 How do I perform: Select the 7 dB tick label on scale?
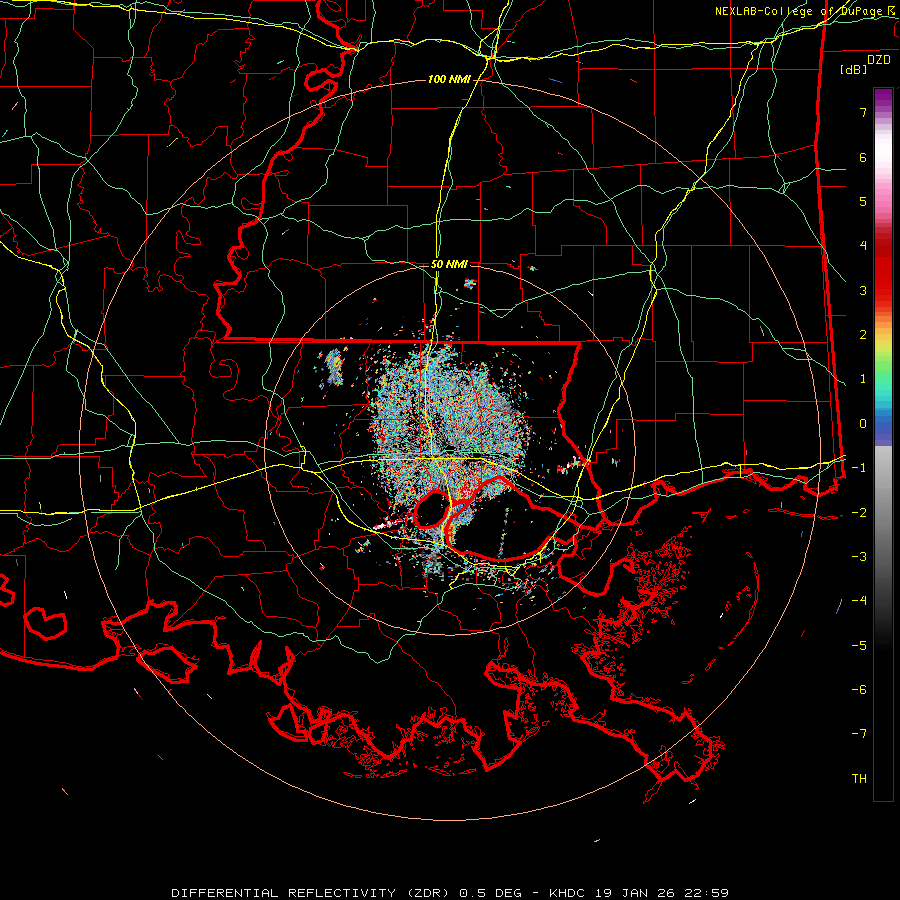863,112
